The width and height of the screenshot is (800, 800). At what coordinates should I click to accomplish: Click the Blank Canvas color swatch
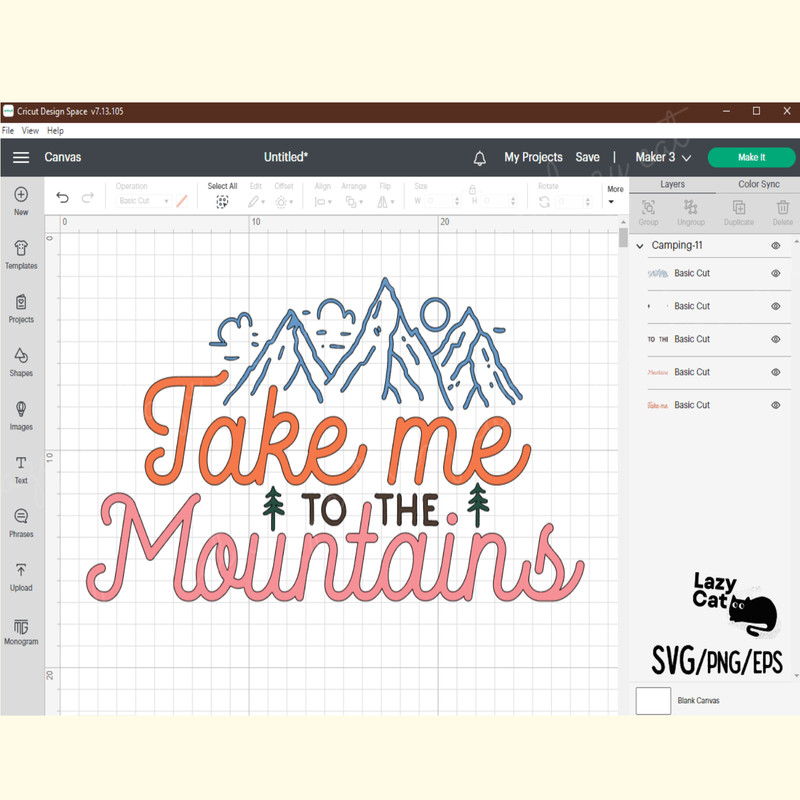point(653,700)
